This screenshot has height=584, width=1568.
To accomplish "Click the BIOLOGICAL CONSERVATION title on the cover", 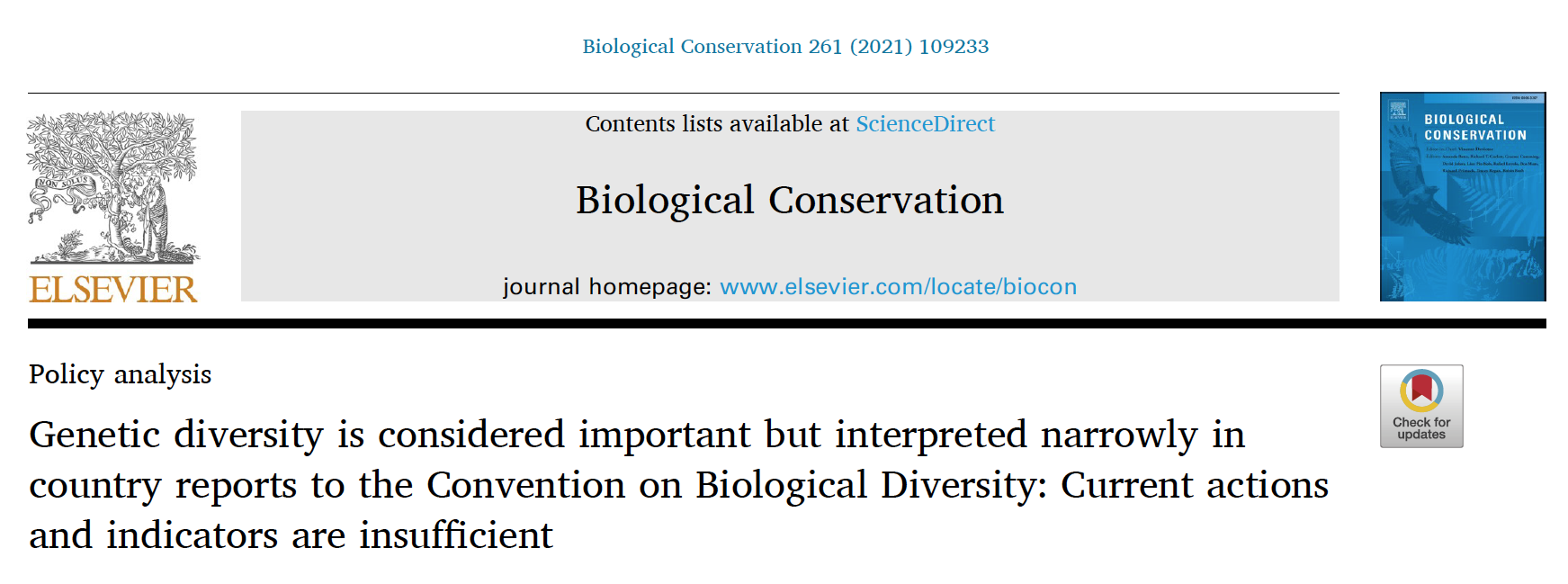I will click(1475, 127).
